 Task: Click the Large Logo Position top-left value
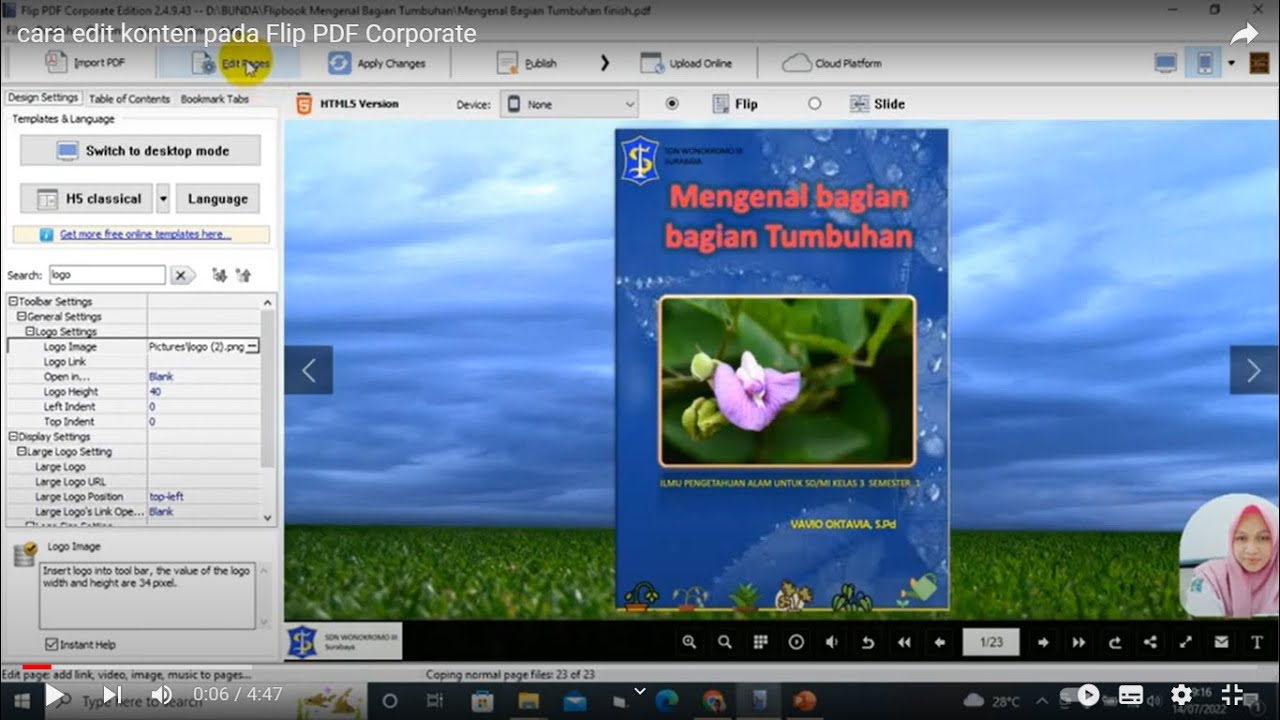pos(166,496)
